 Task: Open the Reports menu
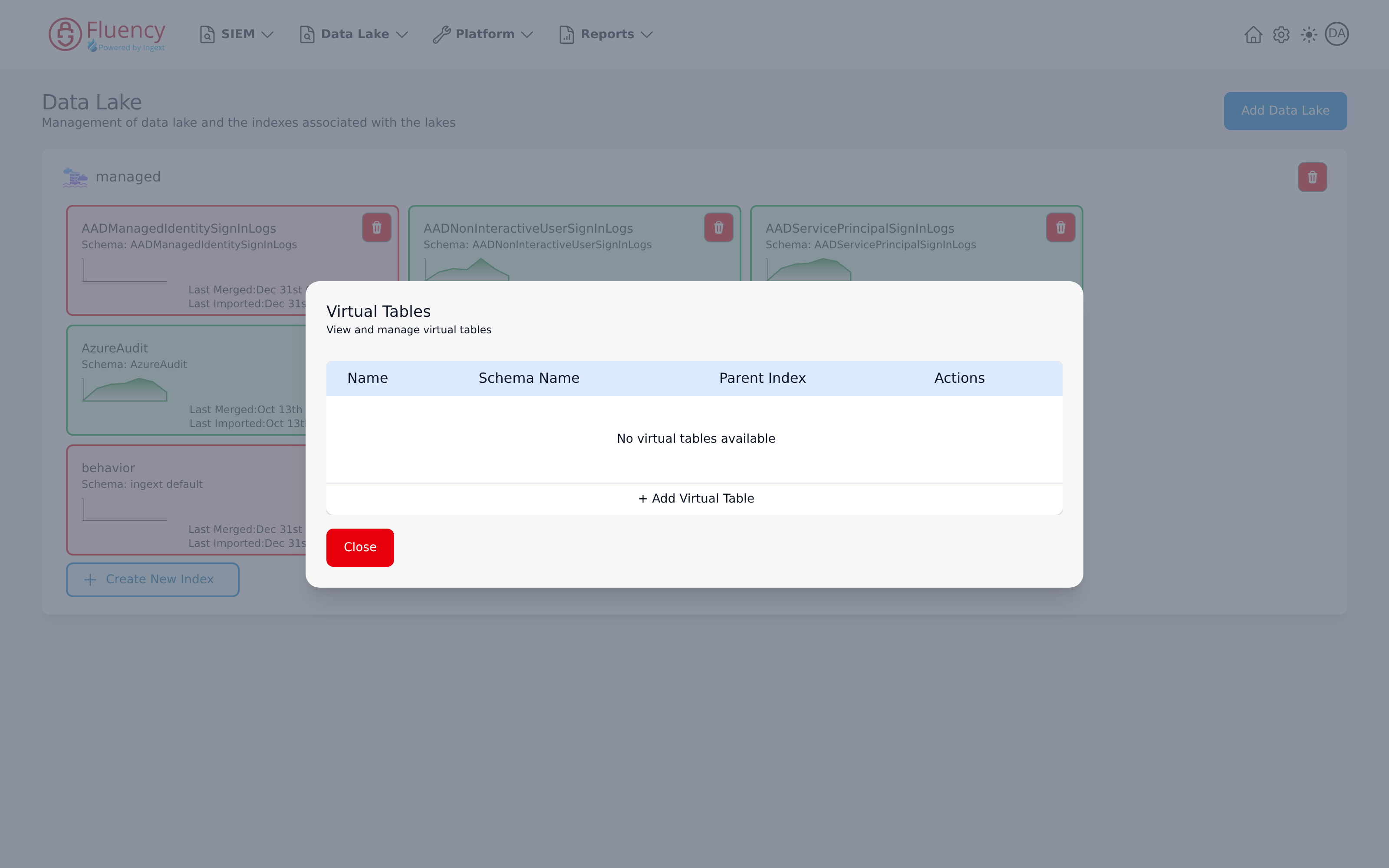click(x=606, y=34)
